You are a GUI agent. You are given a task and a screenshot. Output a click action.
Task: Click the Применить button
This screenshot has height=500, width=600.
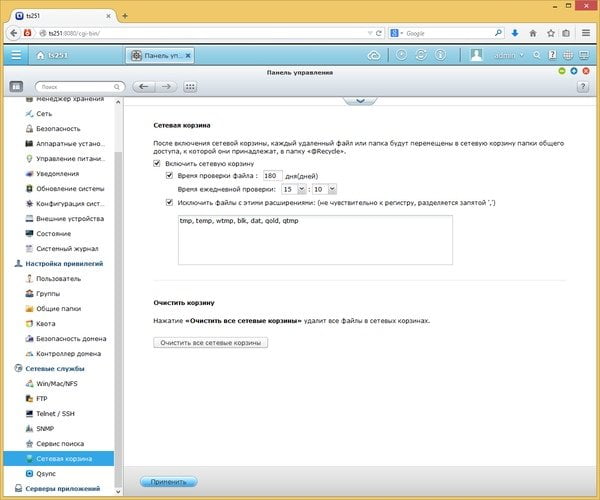pyautogui.click(x=168, y=482)
